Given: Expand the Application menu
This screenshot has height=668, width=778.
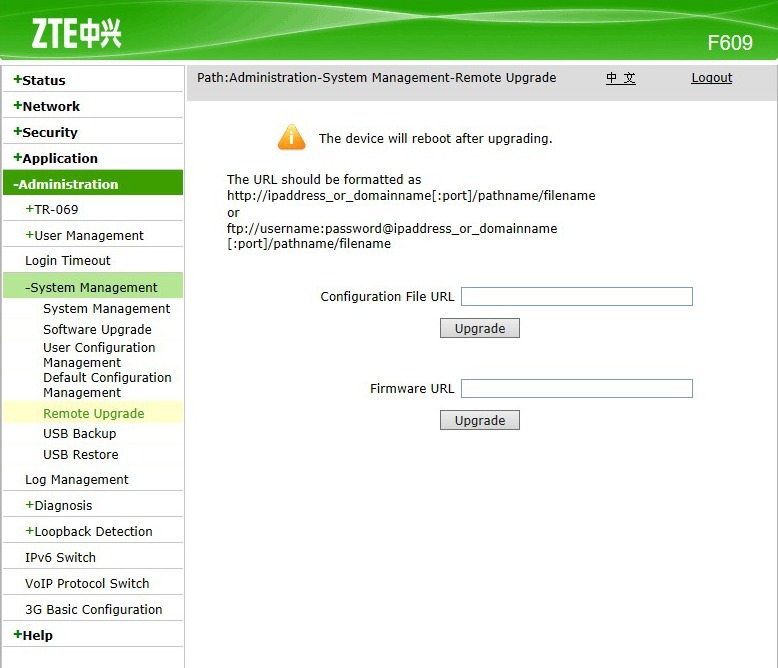Looking at the screenshot, I should click(56, 158).
